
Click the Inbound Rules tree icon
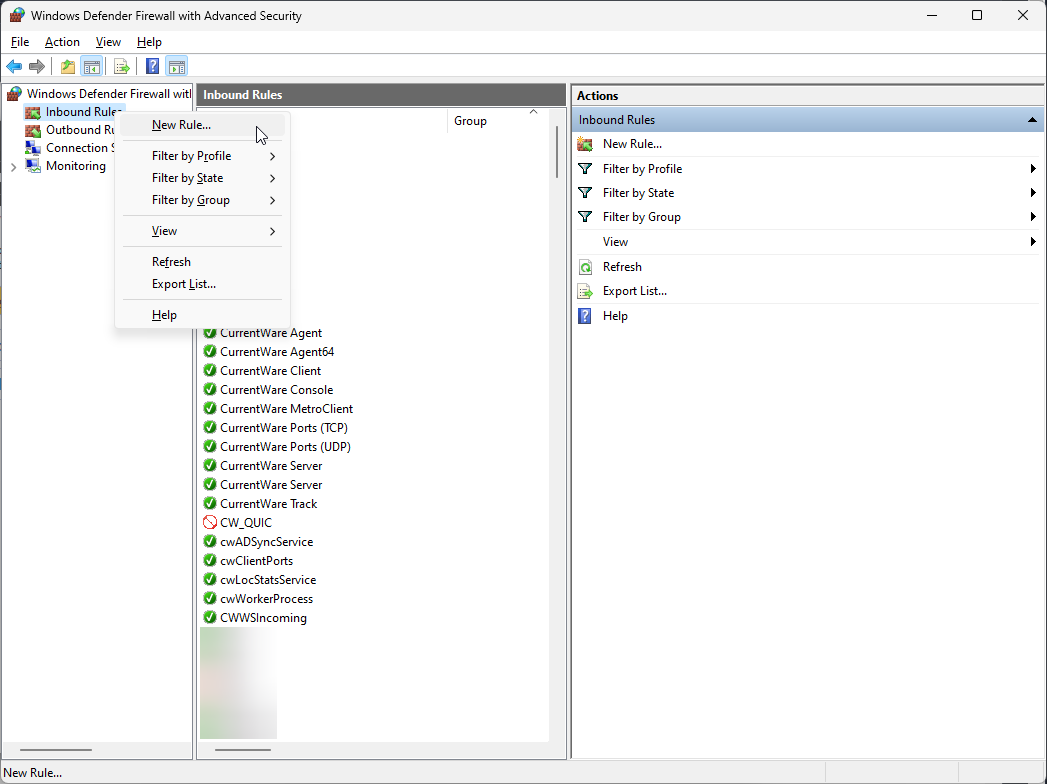33,112
